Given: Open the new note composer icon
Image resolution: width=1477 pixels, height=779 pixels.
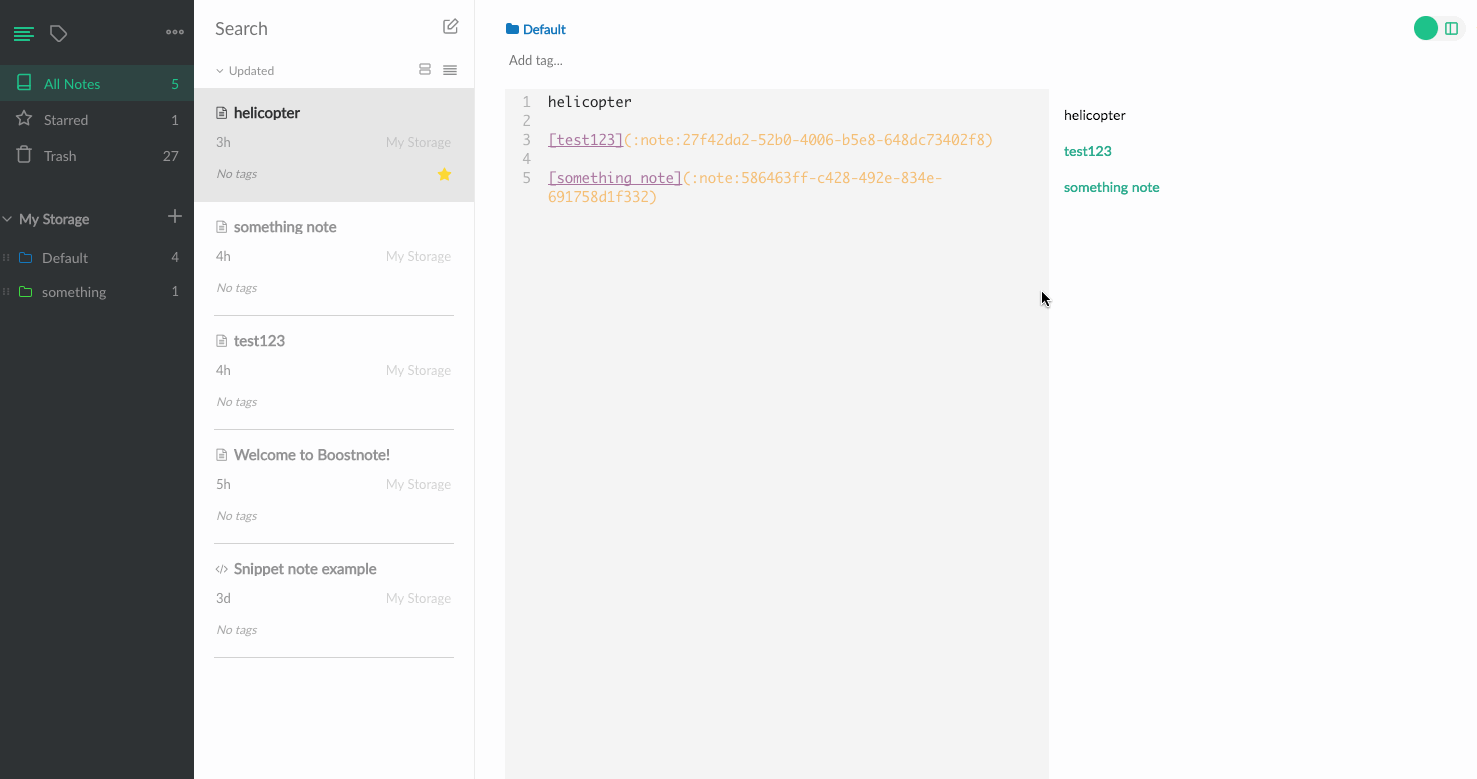Looking at the screenshot, I should tap(450, 25).
